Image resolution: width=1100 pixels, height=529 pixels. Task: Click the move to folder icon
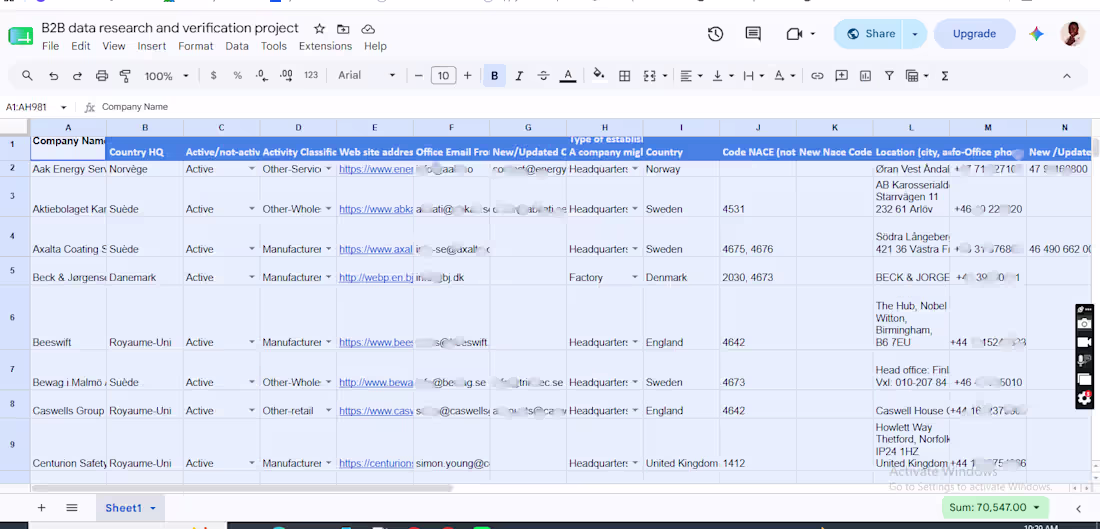tap(343, 29)
